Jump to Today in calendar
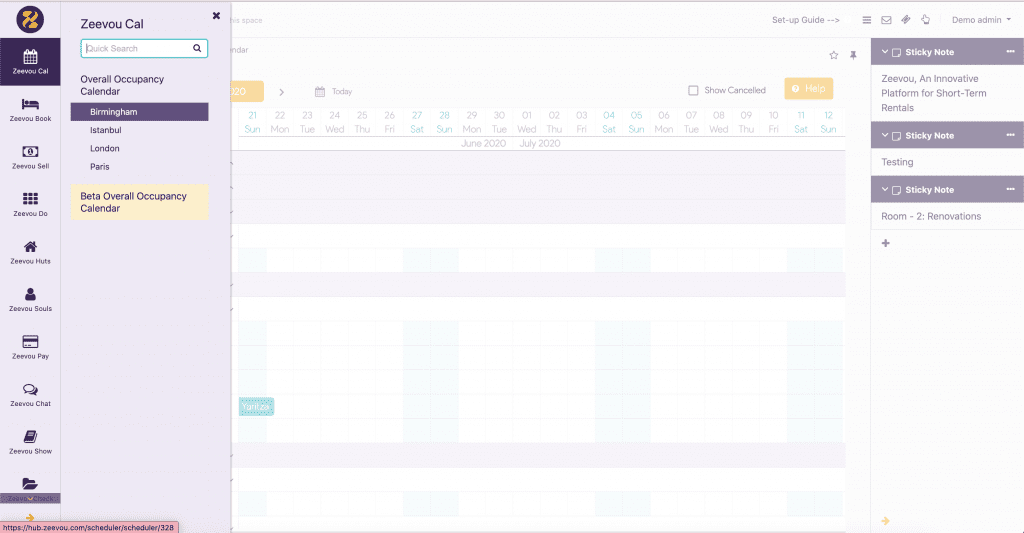 [x=342, y=91]
